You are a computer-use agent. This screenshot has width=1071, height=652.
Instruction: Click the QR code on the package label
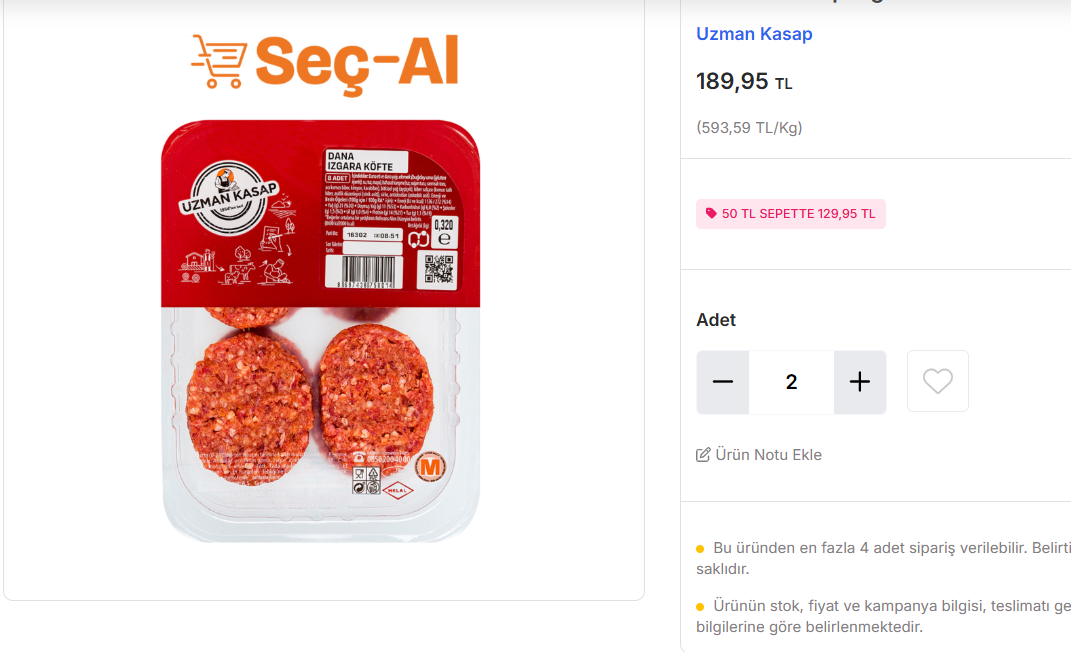439,269
